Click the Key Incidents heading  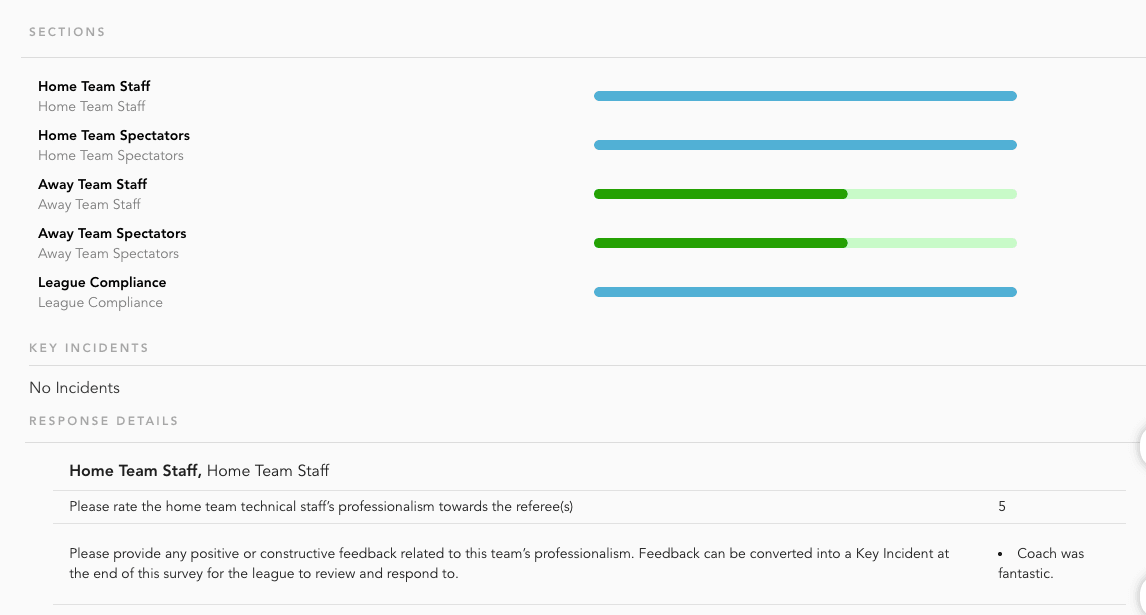[x=89, y=348]
